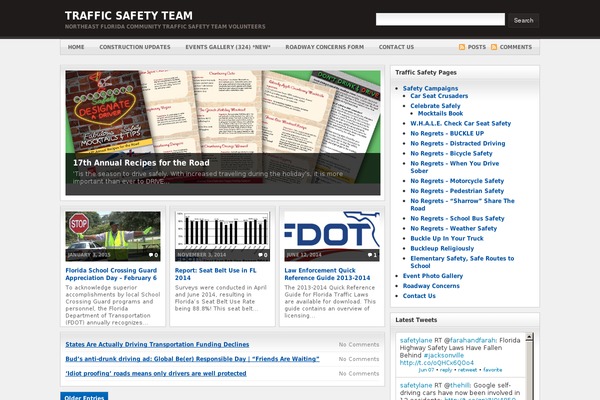
Task: Click the Latest Tweets scrollbar up arrow
Action: click(530, 337)
